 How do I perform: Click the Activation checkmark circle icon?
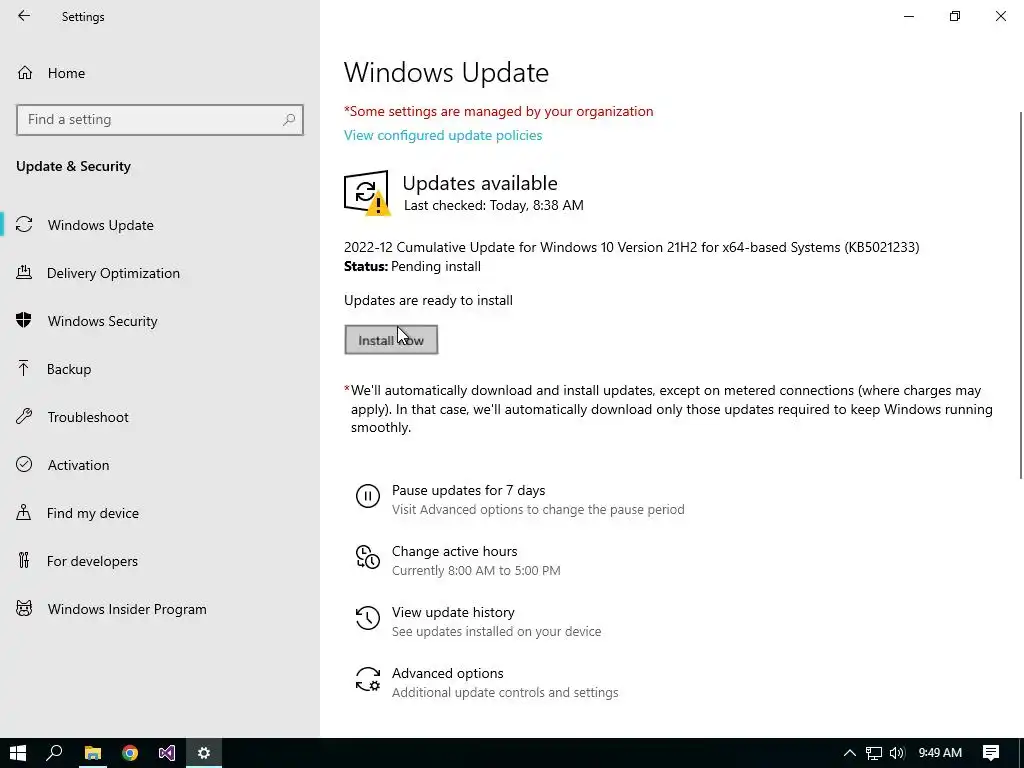pos(24,464)
